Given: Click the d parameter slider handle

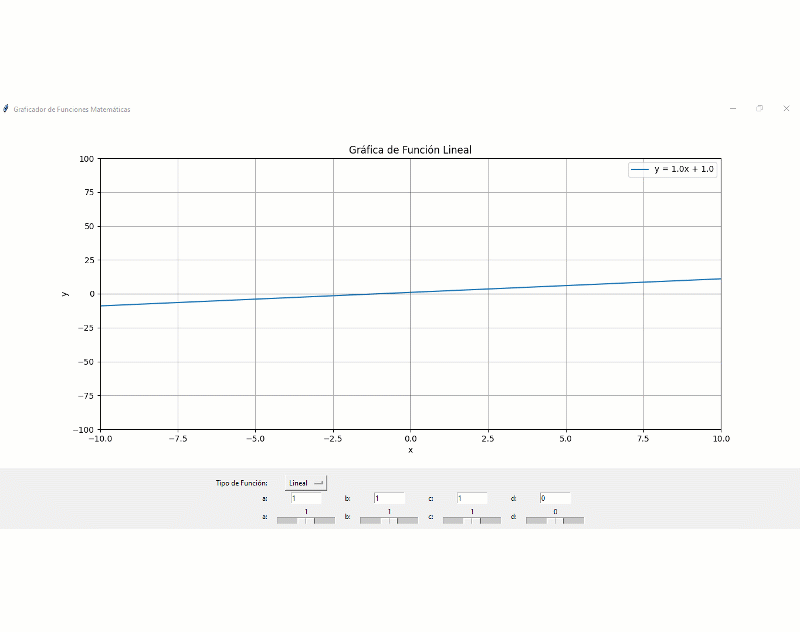Looking at the screenshot, I should click(555, 520).
